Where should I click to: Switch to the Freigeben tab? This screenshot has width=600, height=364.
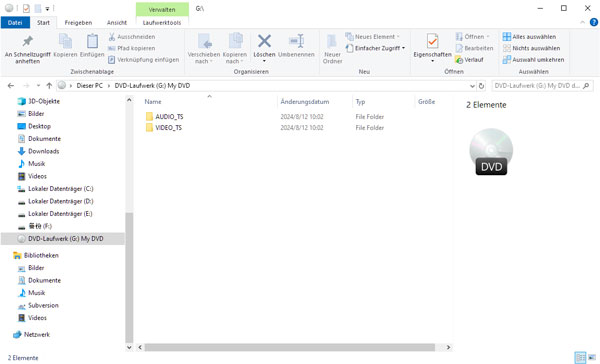78,23
